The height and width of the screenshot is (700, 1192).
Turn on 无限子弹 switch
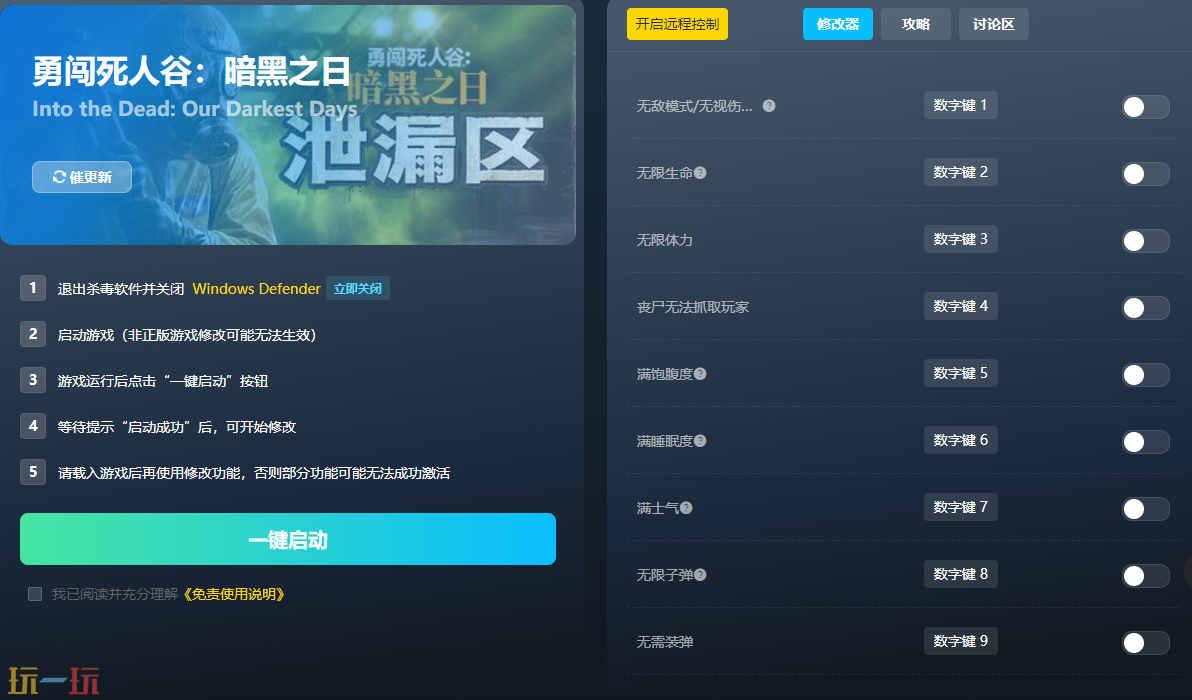(1146, 575)
